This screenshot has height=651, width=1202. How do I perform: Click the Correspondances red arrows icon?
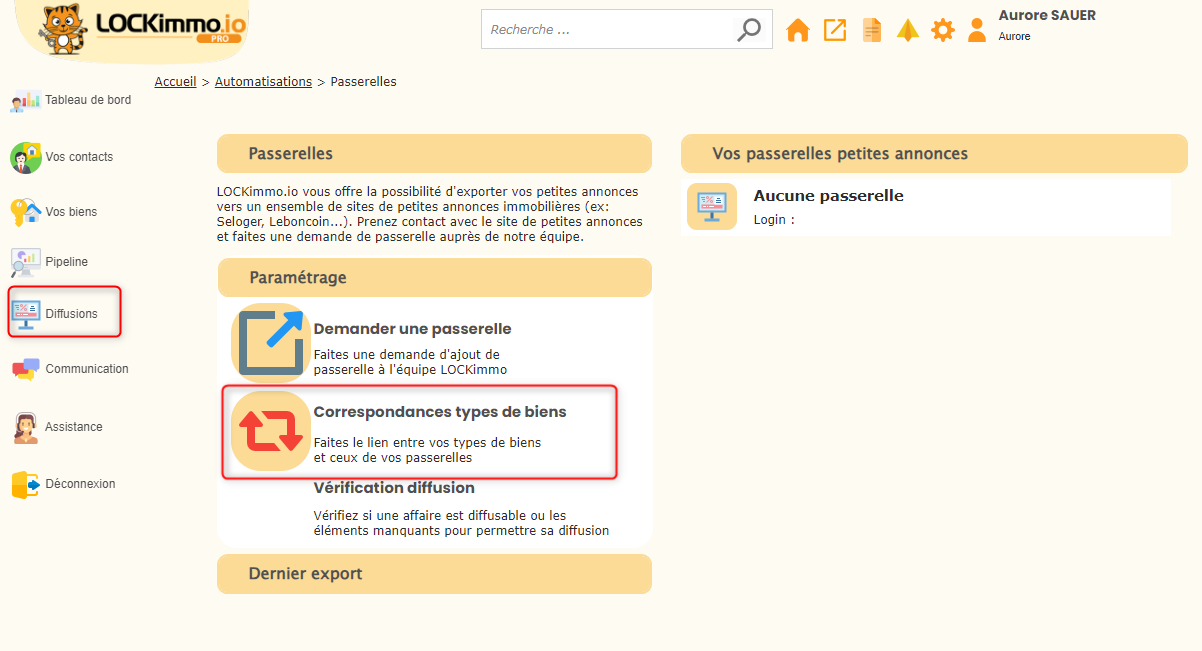click(271, 431)
